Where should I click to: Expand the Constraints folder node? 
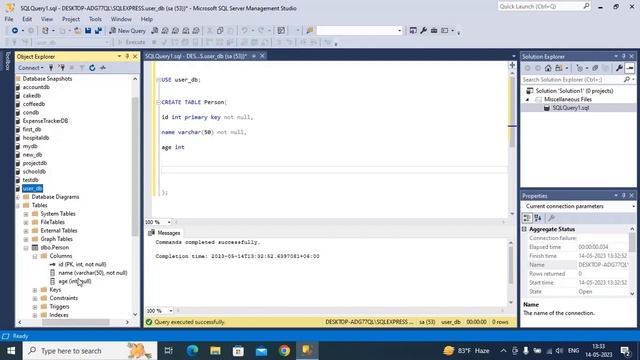click(x=35, y=298)
